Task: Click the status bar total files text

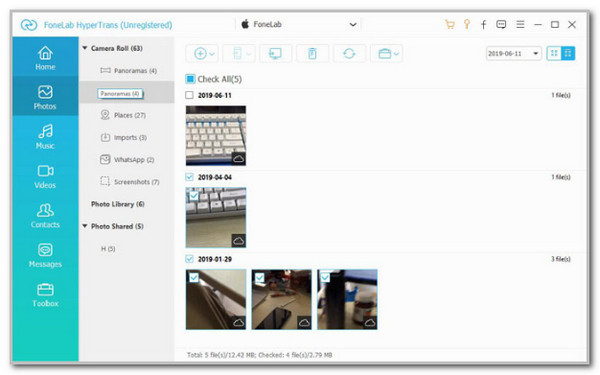Action: (x=259, y=355)
